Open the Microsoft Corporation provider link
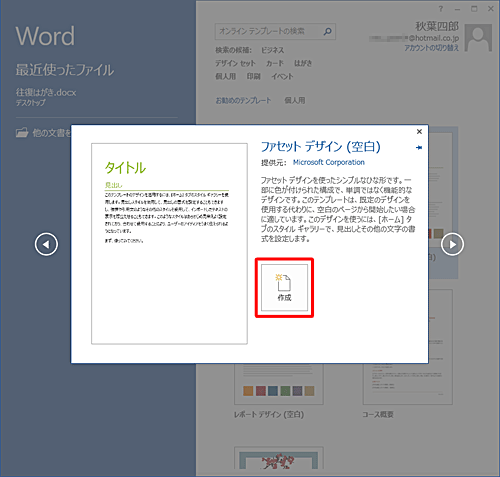 click(x=329, y=162)
